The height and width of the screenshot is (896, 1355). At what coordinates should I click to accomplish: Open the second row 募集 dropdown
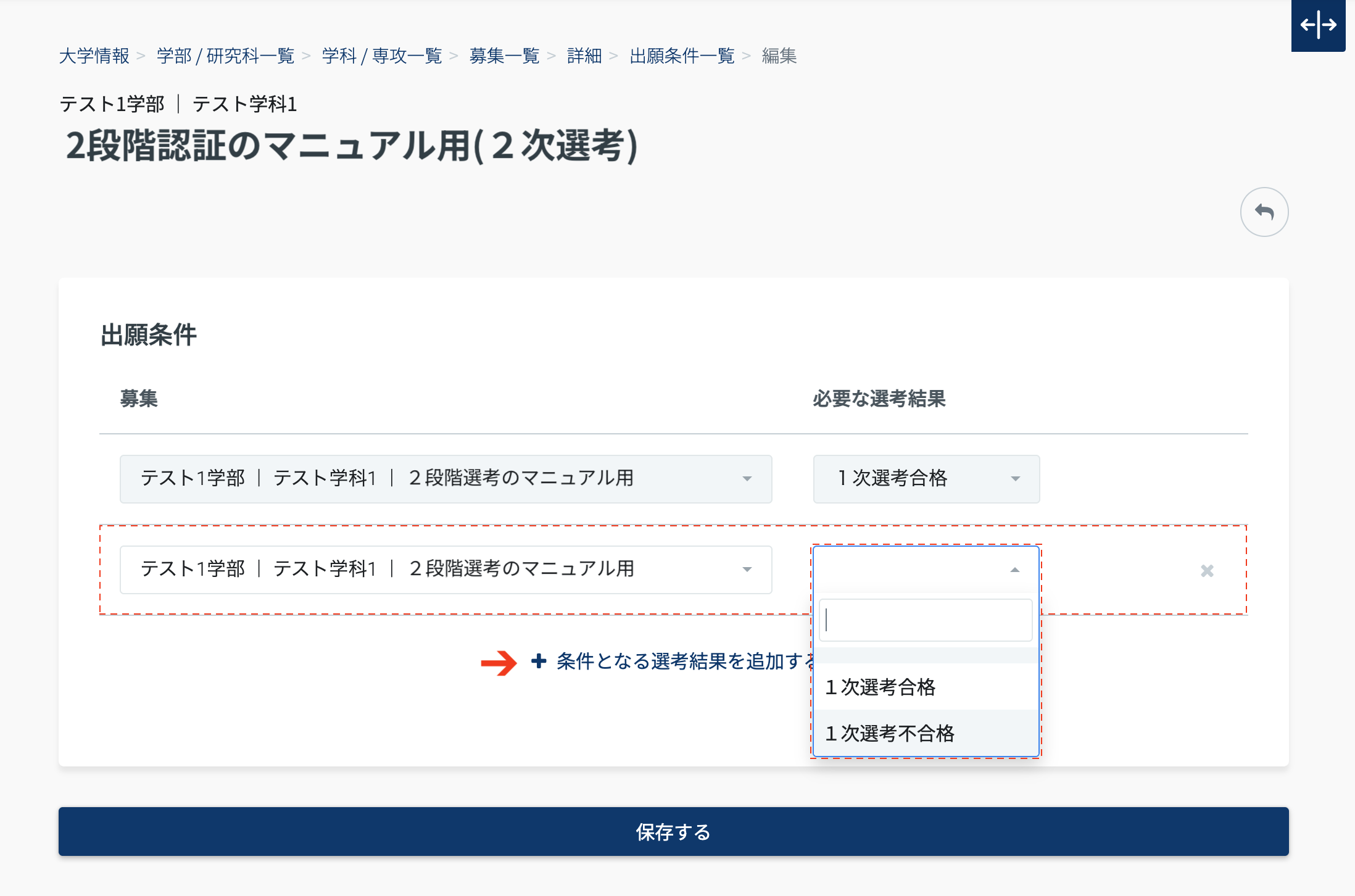pyautogui.click(x=445, y=570)
